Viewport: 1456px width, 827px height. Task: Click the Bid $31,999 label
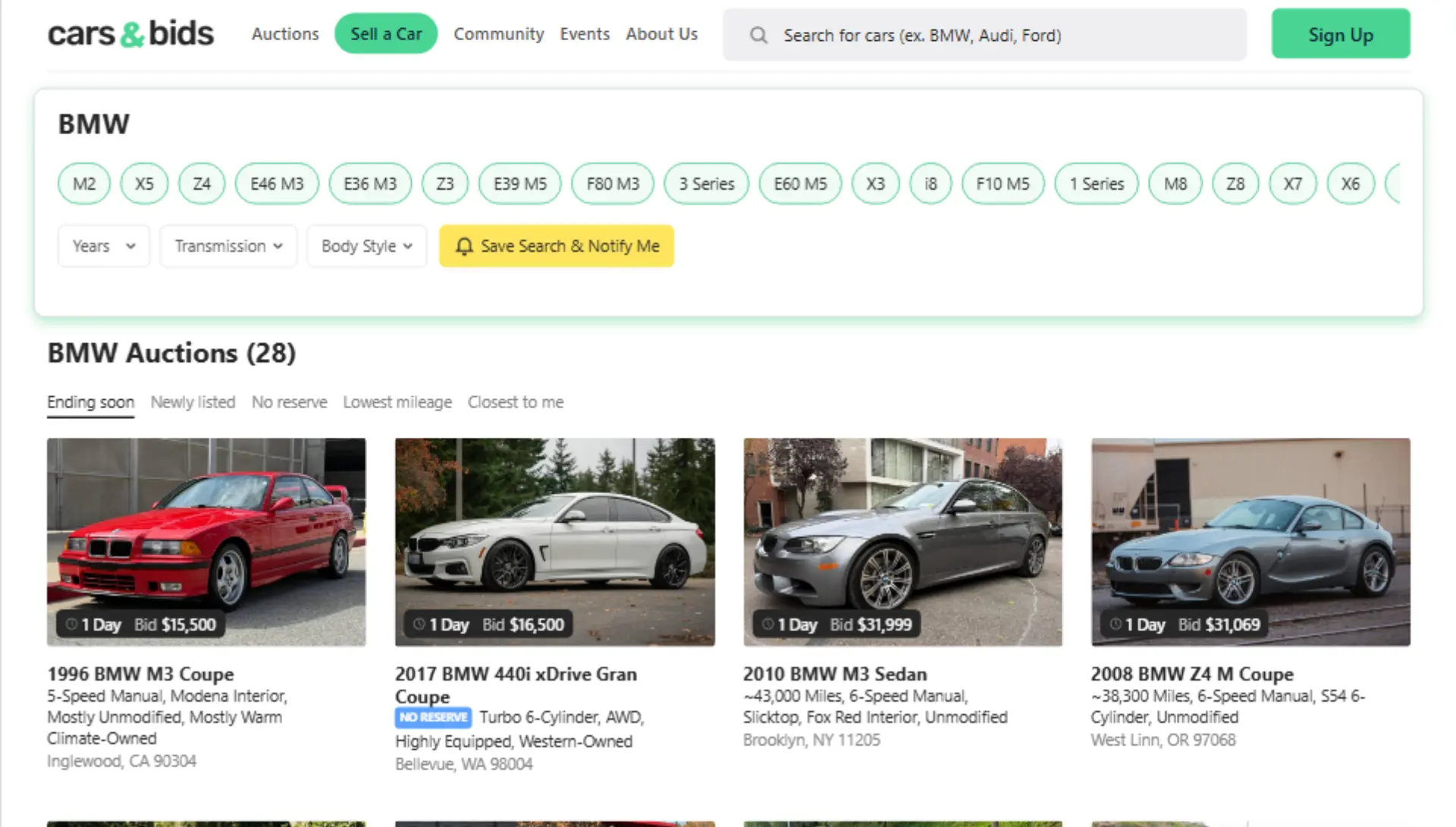[871, 624]
